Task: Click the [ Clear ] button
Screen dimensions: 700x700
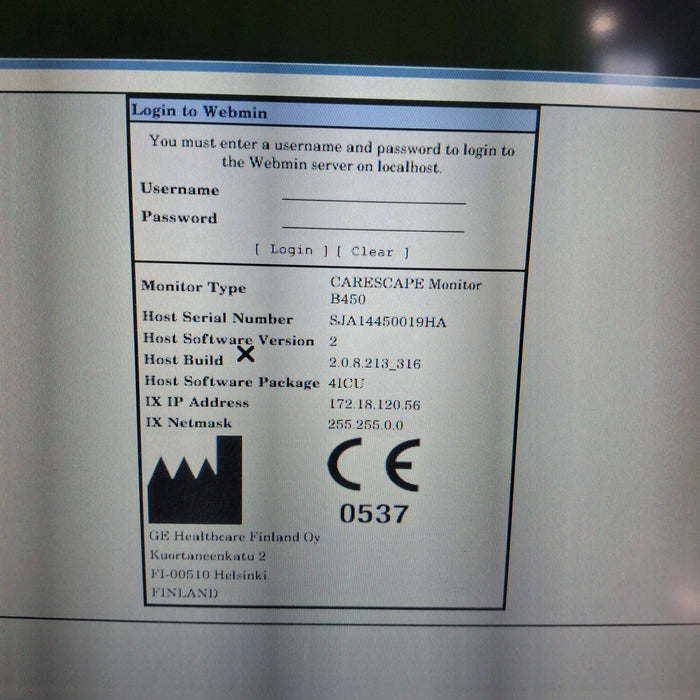Action: point(372,252)
